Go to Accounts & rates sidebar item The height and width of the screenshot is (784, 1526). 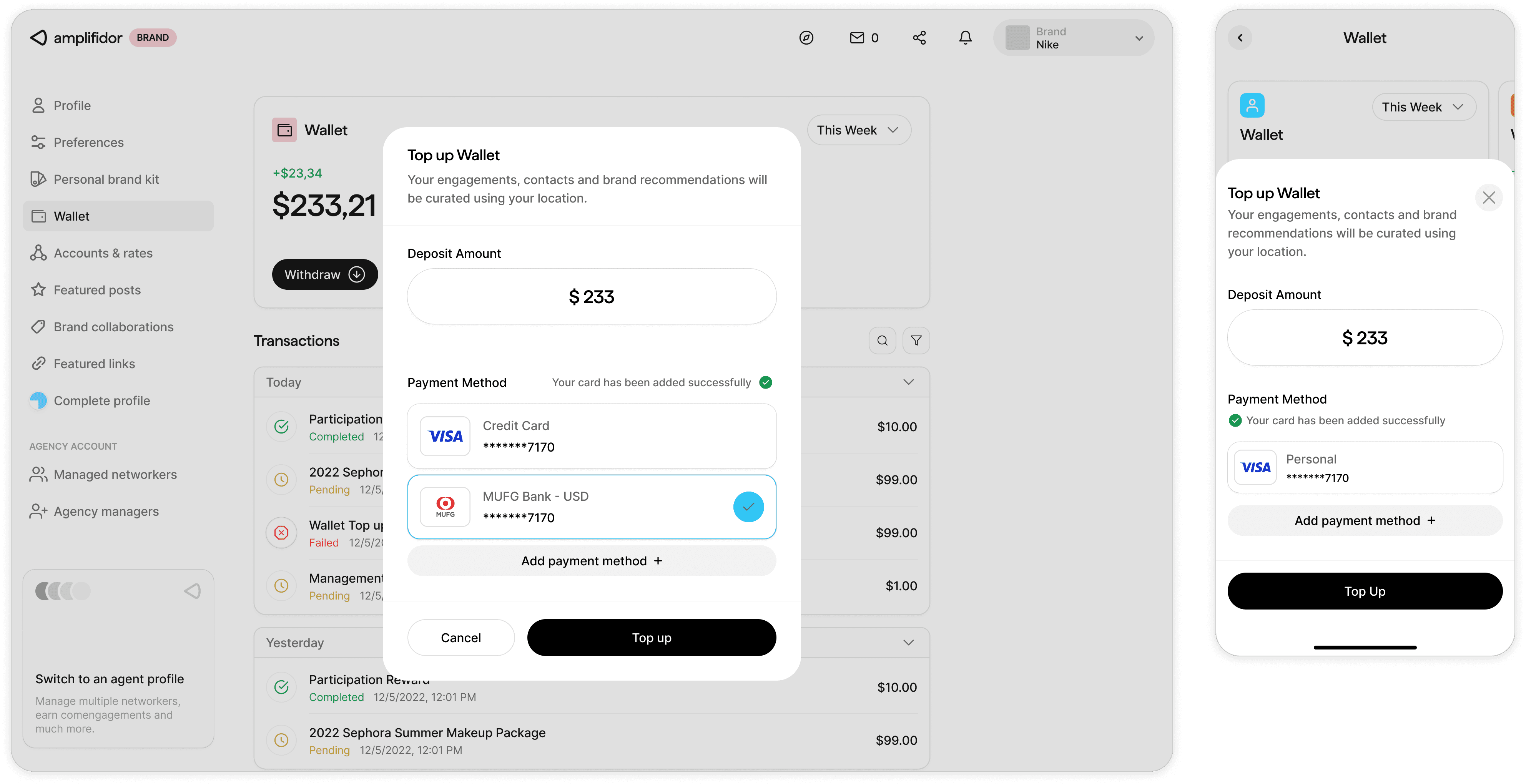(x=103, y=253)
